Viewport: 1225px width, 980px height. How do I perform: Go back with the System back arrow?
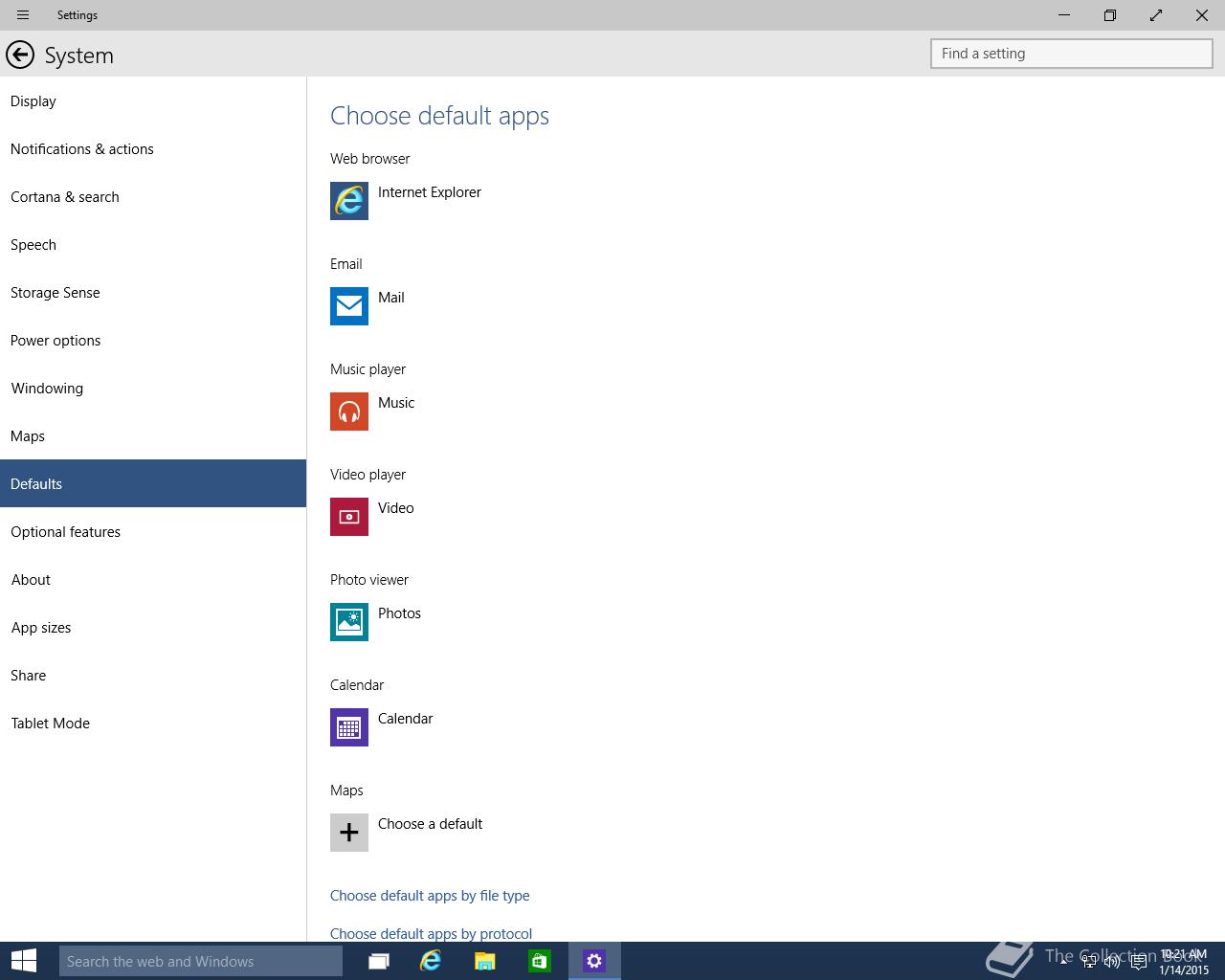[20, 56]
